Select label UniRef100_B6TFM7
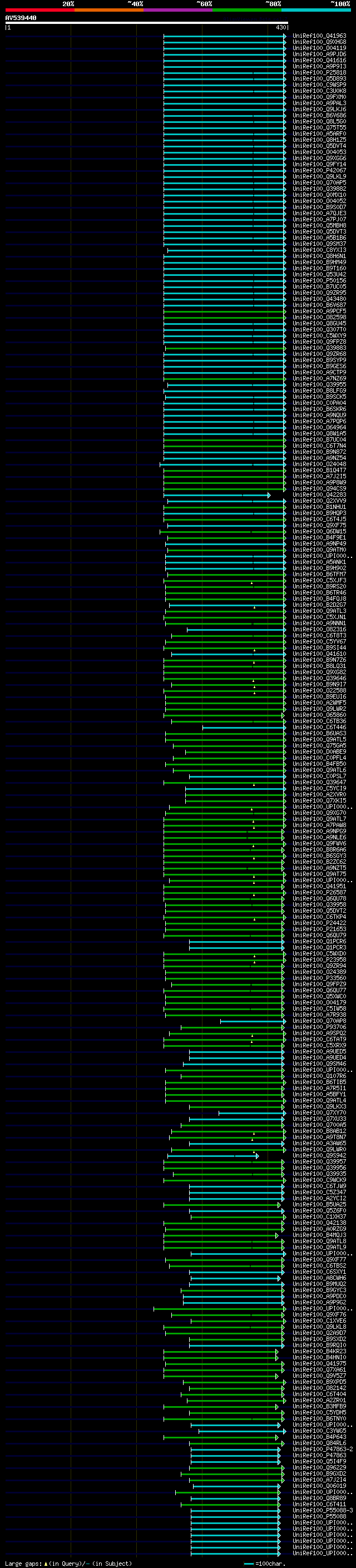The height and width of the screenshot is (1568, 356). coord(319,574)
